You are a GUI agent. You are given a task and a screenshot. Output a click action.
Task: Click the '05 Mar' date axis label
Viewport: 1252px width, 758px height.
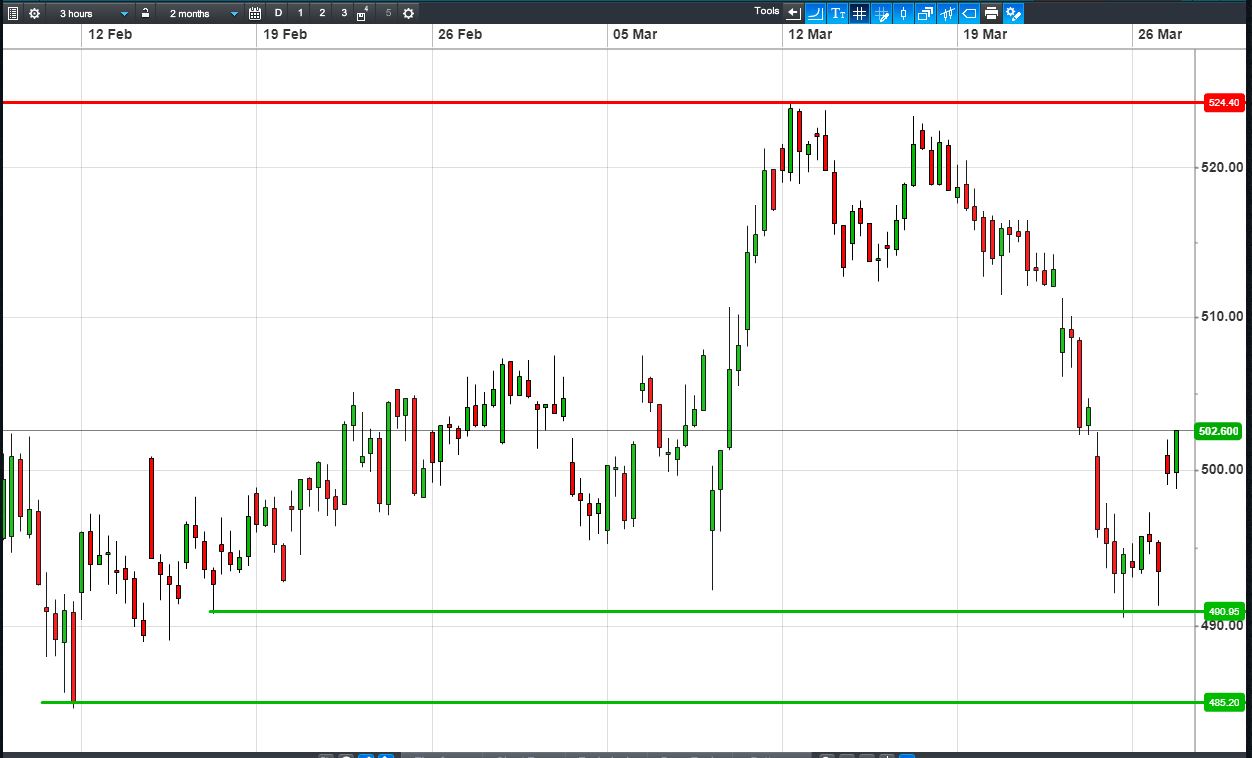click(x=635, y=34)
